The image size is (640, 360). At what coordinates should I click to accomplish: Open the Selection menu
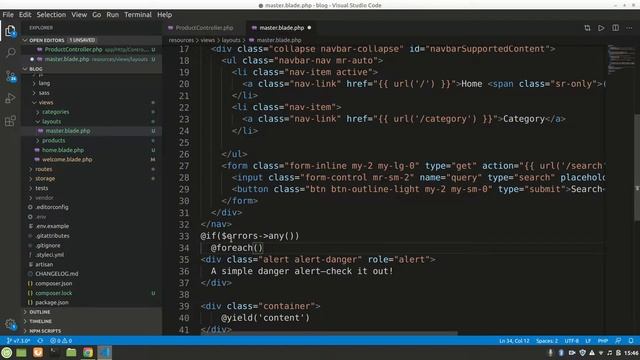click(51, 15)
